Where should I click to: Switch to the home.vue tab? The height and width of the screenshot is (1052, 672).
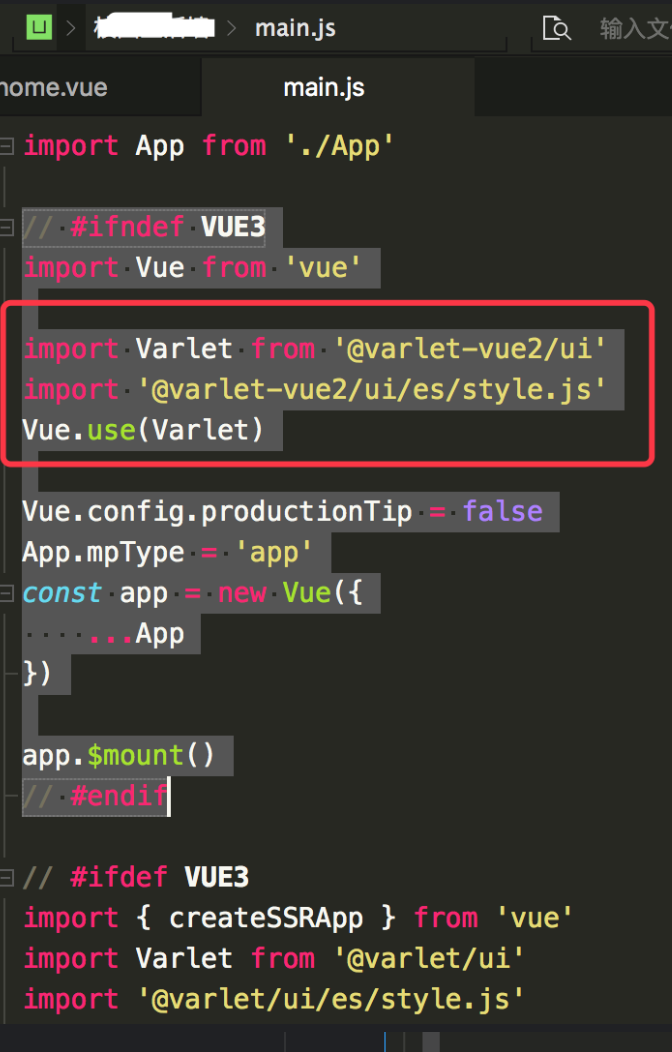(x=54, y=87)
